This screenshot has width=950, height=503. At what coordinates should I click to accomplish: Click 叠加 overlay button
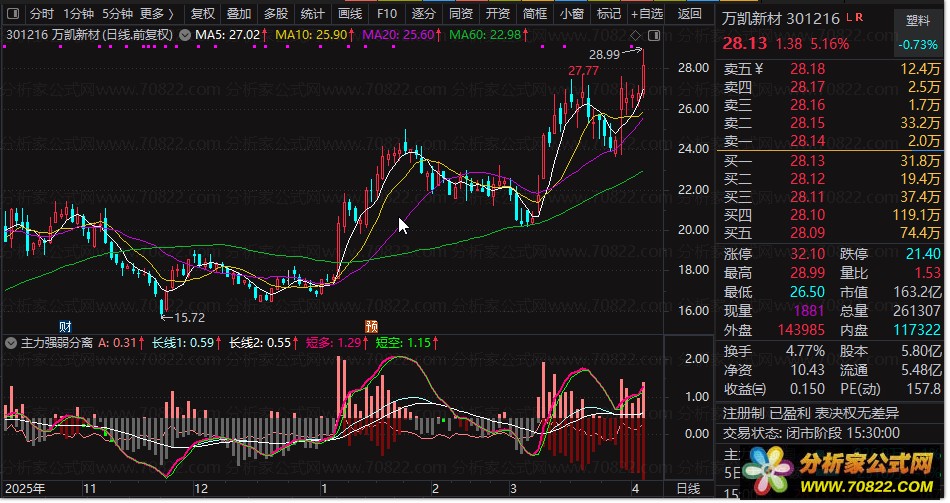point(239,13)
